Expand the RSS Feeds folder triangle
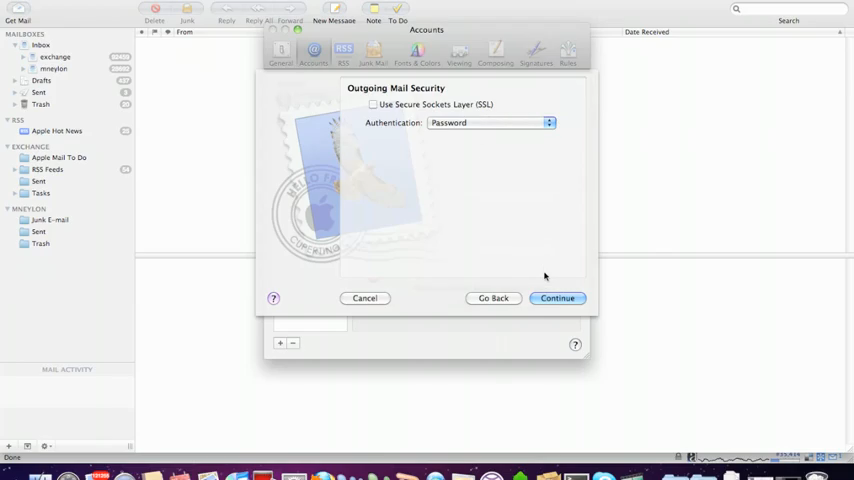 click(x=15, y=169)
